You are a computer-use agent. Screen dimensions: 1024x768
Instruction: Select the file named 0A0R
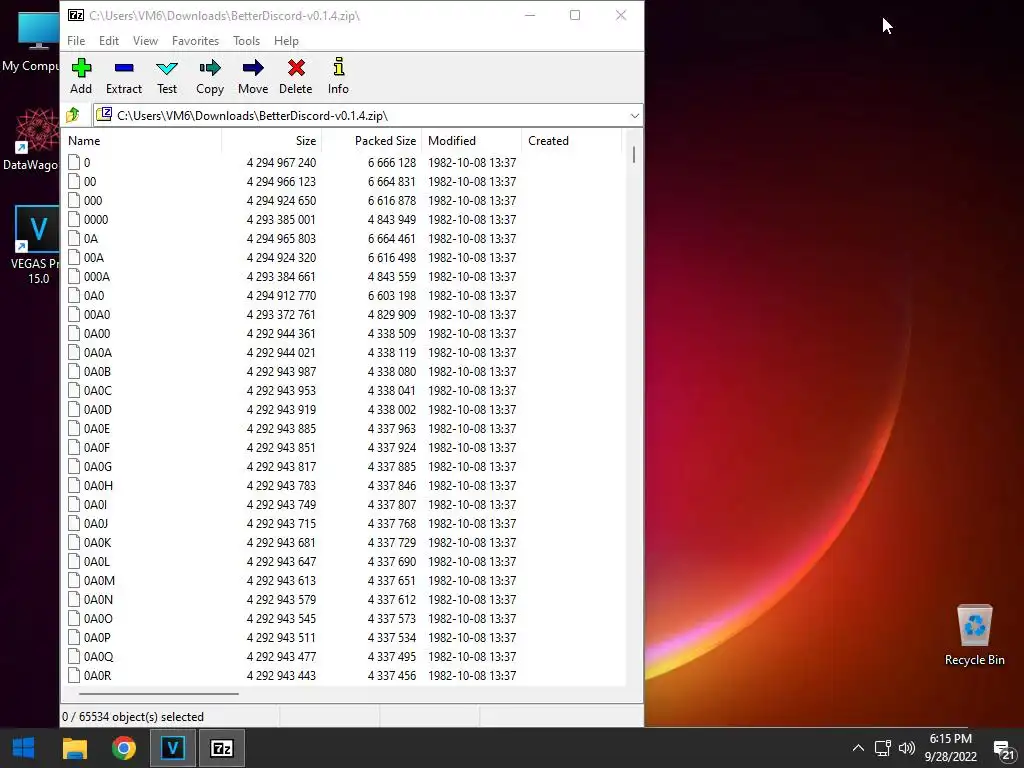97,675
